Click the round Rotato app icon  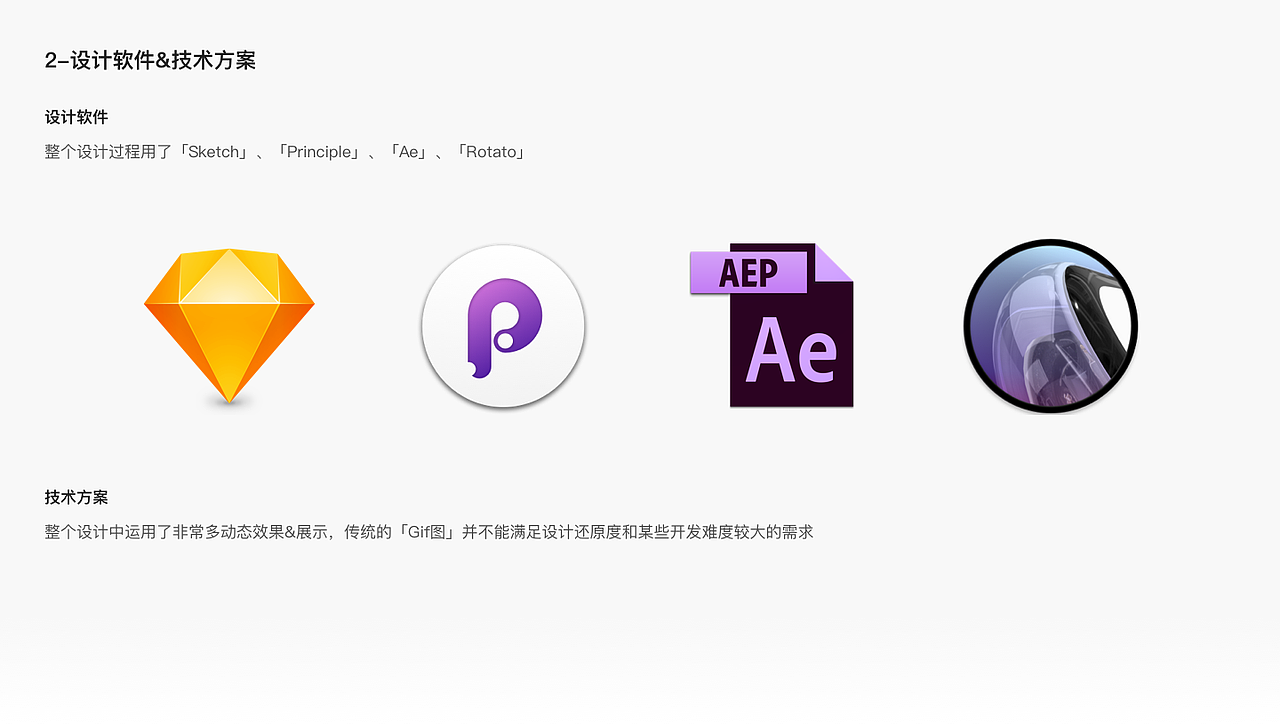point(1051,326)
